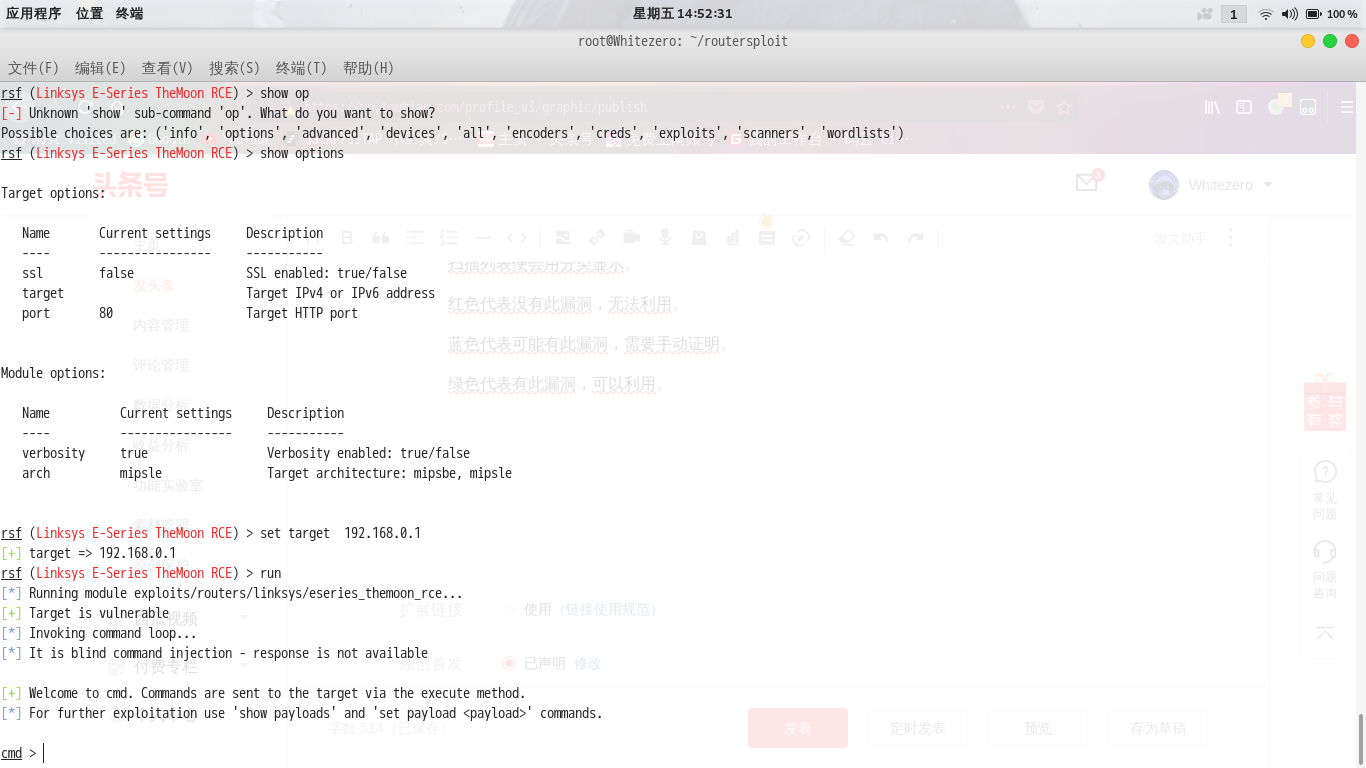Click the 'target' option name in the table
Viewport: 1366px width, 768px height.
(43, 293)
